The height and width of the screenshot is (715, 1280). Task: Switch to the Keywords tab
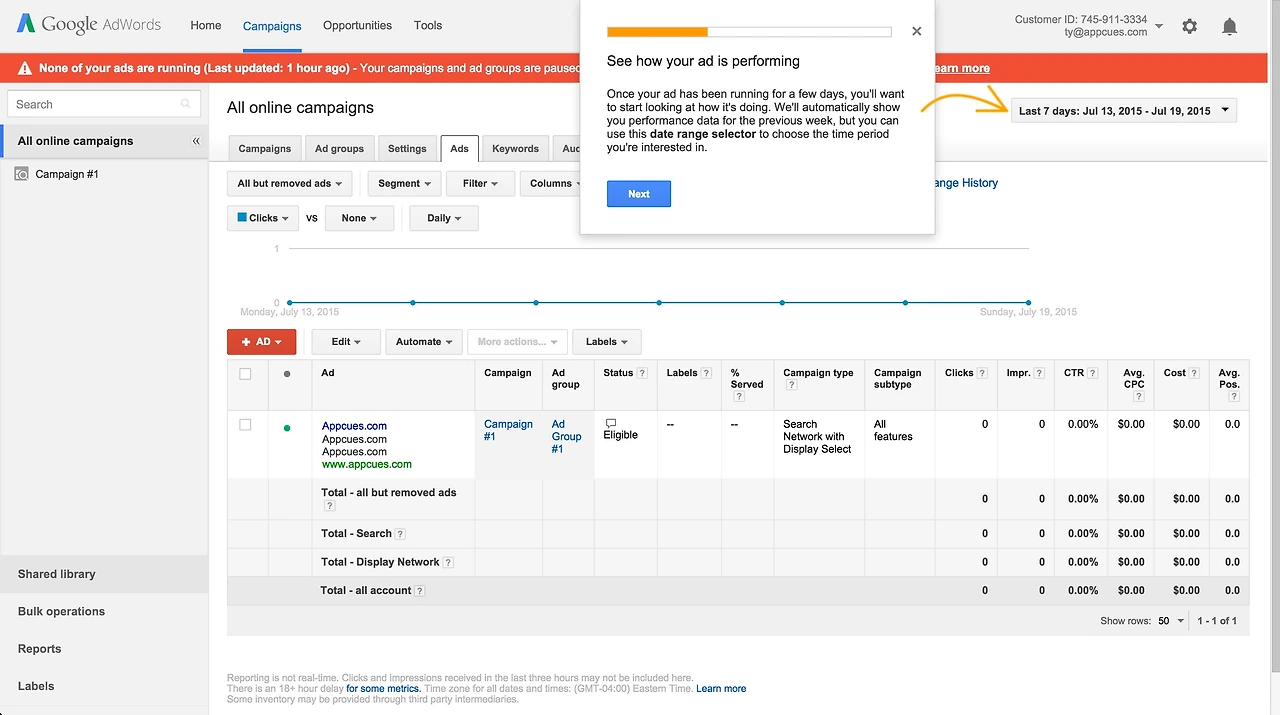point(516,149)
